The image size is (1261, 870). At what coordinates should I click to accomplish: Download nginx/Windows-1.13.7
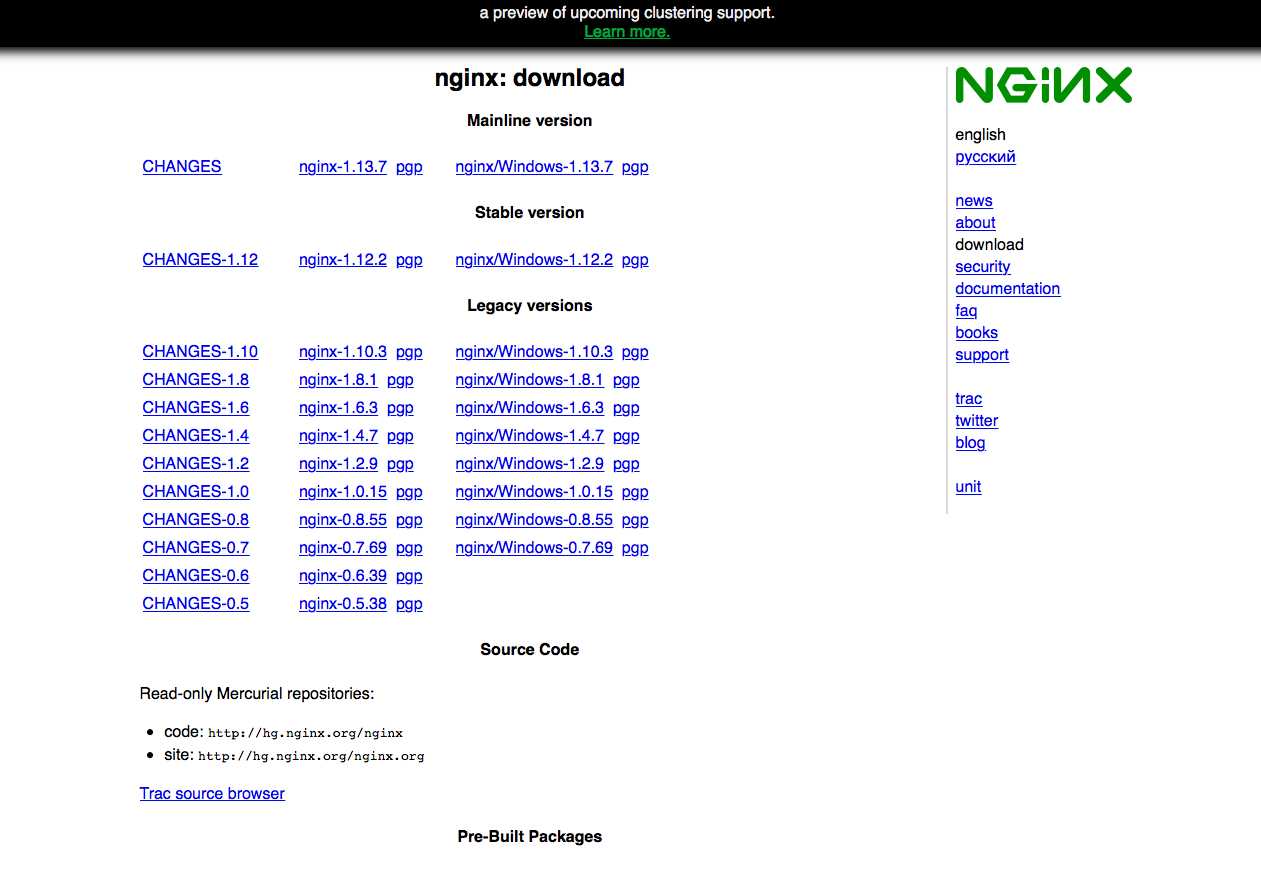click(534, 167)
